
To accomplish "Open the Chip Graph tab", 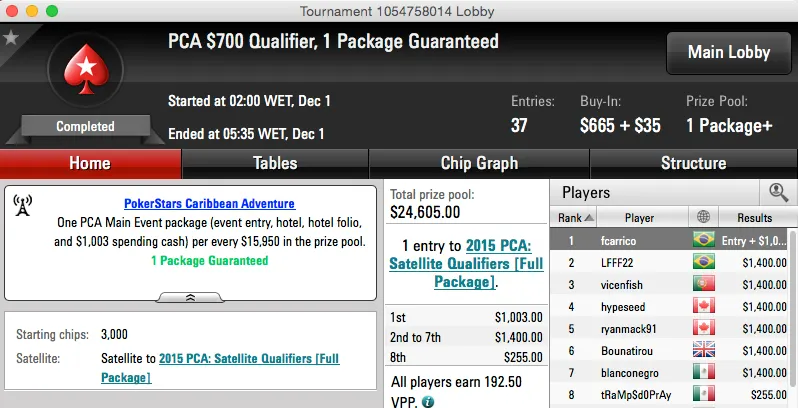I will pyautogui.click(x=479, y=163).
